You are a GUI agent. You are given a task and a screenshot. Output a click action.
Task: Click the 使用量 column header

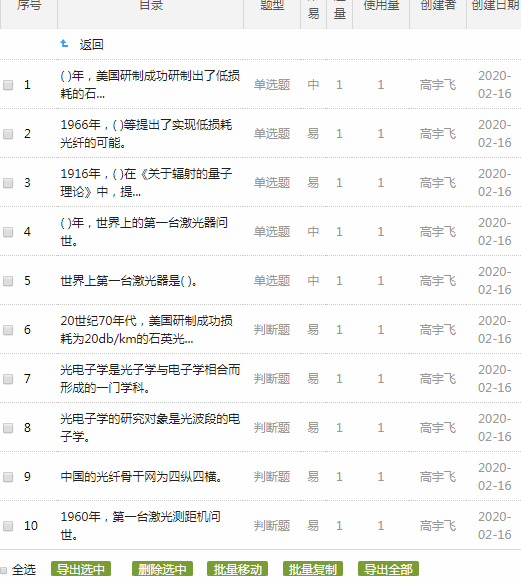click(381, 5)
